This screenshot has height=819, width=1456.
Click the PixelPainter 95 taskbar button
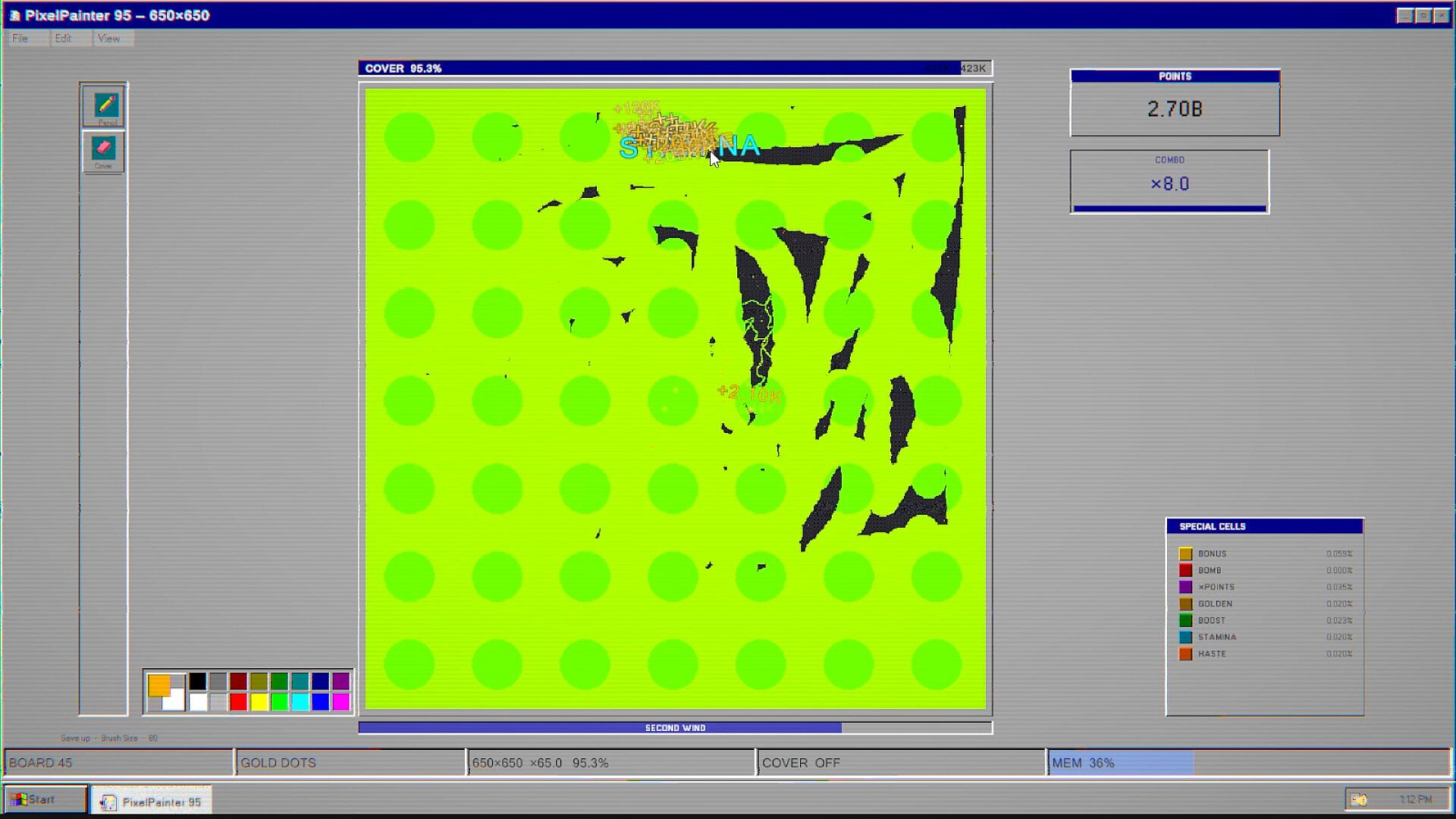[x=151, y=802]
